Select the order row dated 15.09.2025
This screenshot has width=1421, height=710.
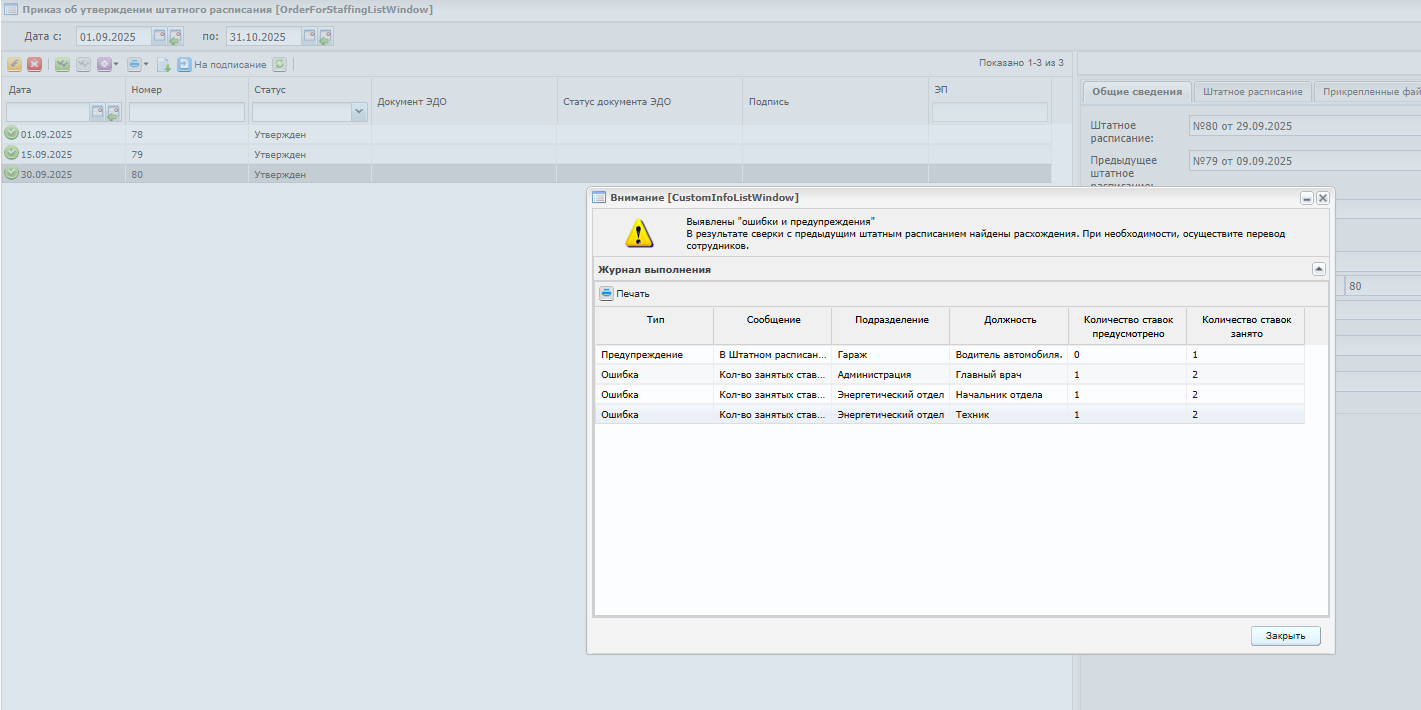tap(526, 154)
